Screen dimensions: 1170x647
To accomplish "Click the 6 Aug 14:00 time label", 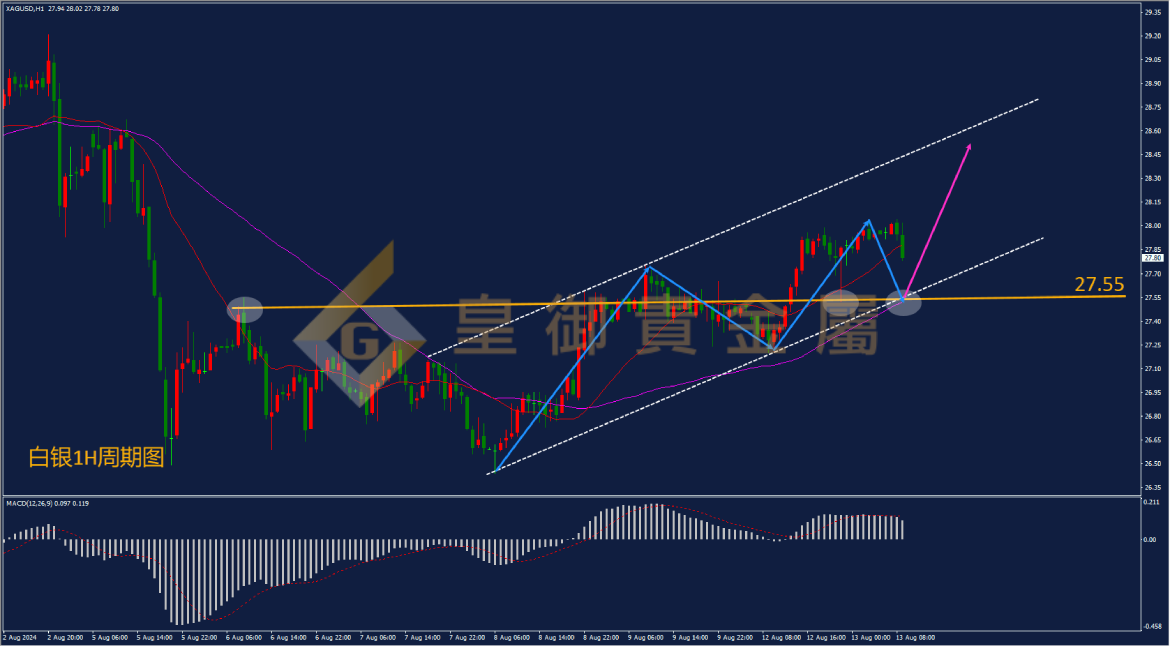I will [290, 638].
